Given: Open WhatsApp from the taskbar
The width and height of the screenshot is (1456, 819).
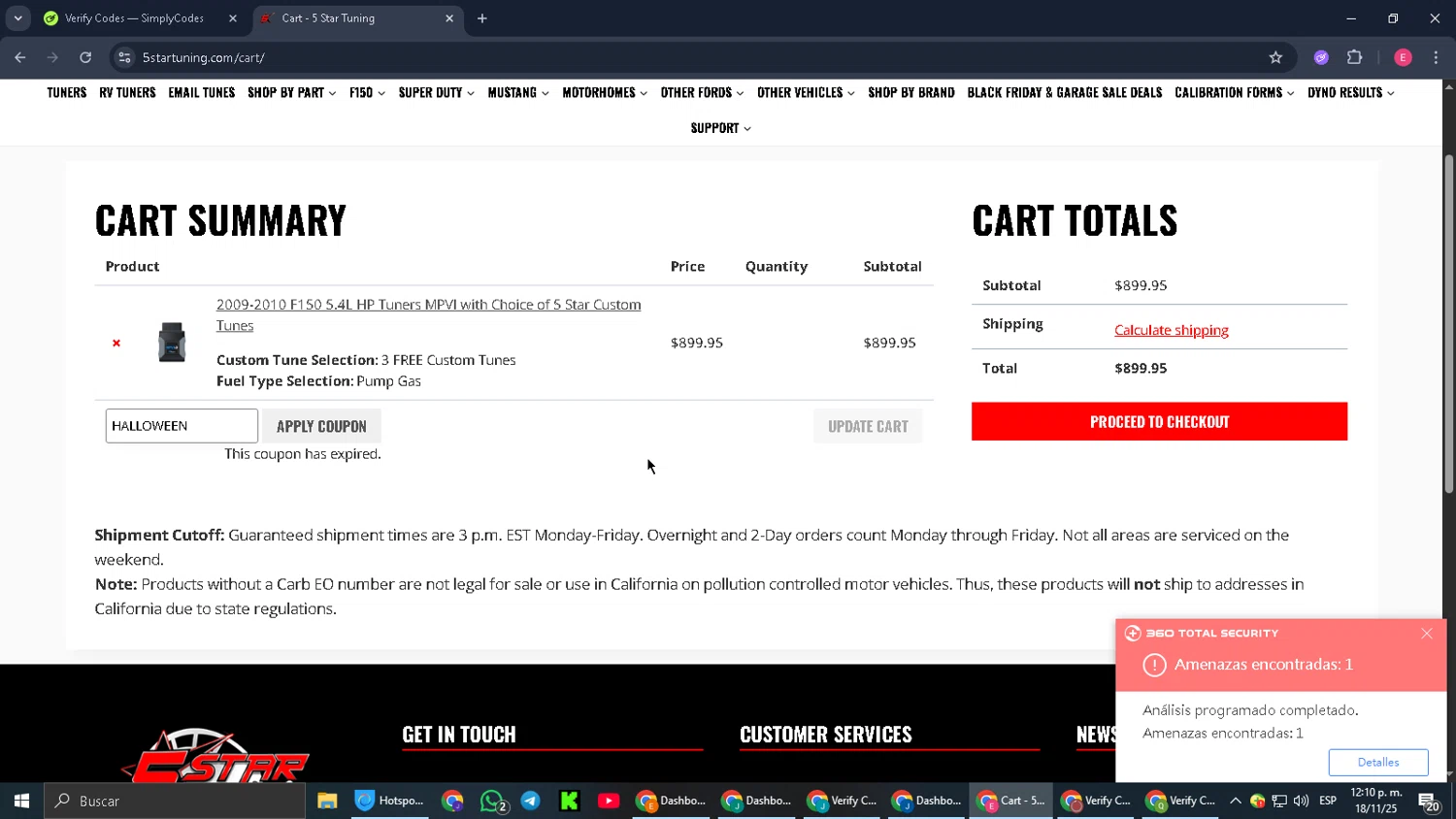Looking at the screenshot, I should 492,801.
